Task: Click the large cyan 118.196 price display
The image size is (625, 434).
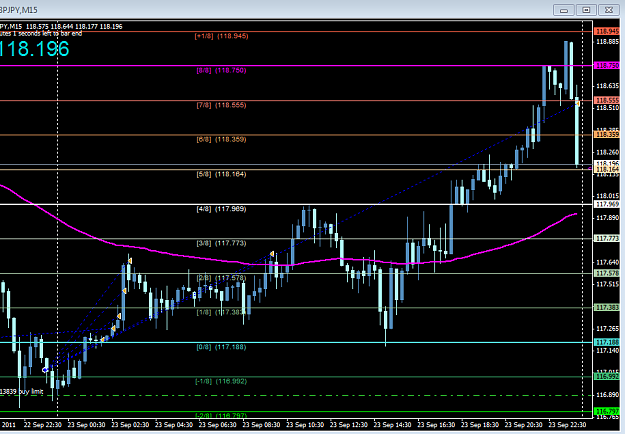Action: click(35, 49)
